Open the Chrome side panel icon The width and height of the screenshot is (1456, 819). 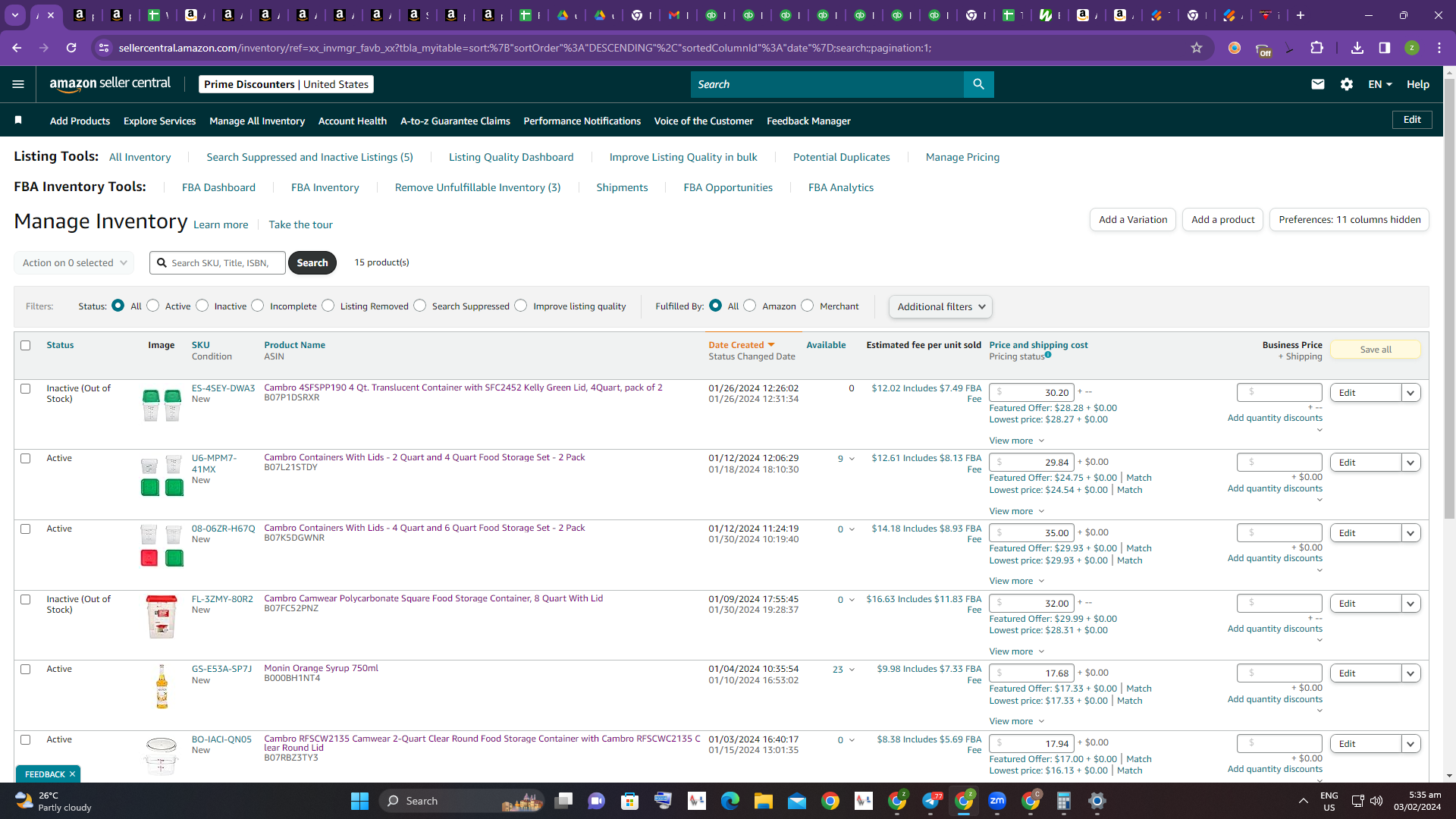point(1385,48)
